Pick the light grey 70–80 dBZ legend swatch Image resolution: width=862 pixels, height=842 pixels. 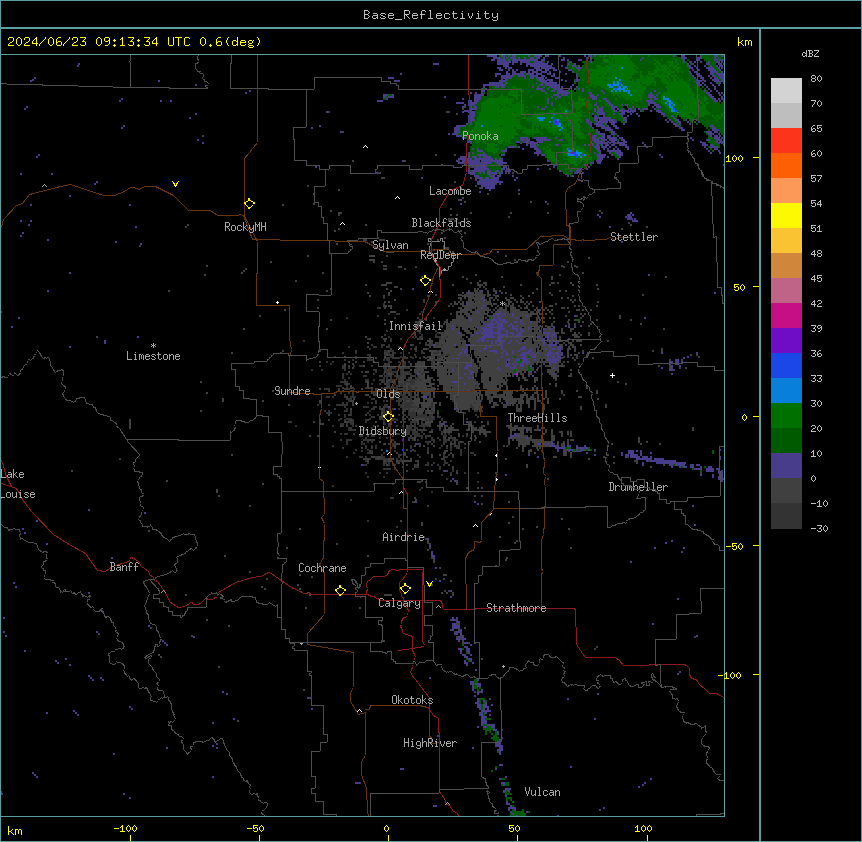point(786,91)
